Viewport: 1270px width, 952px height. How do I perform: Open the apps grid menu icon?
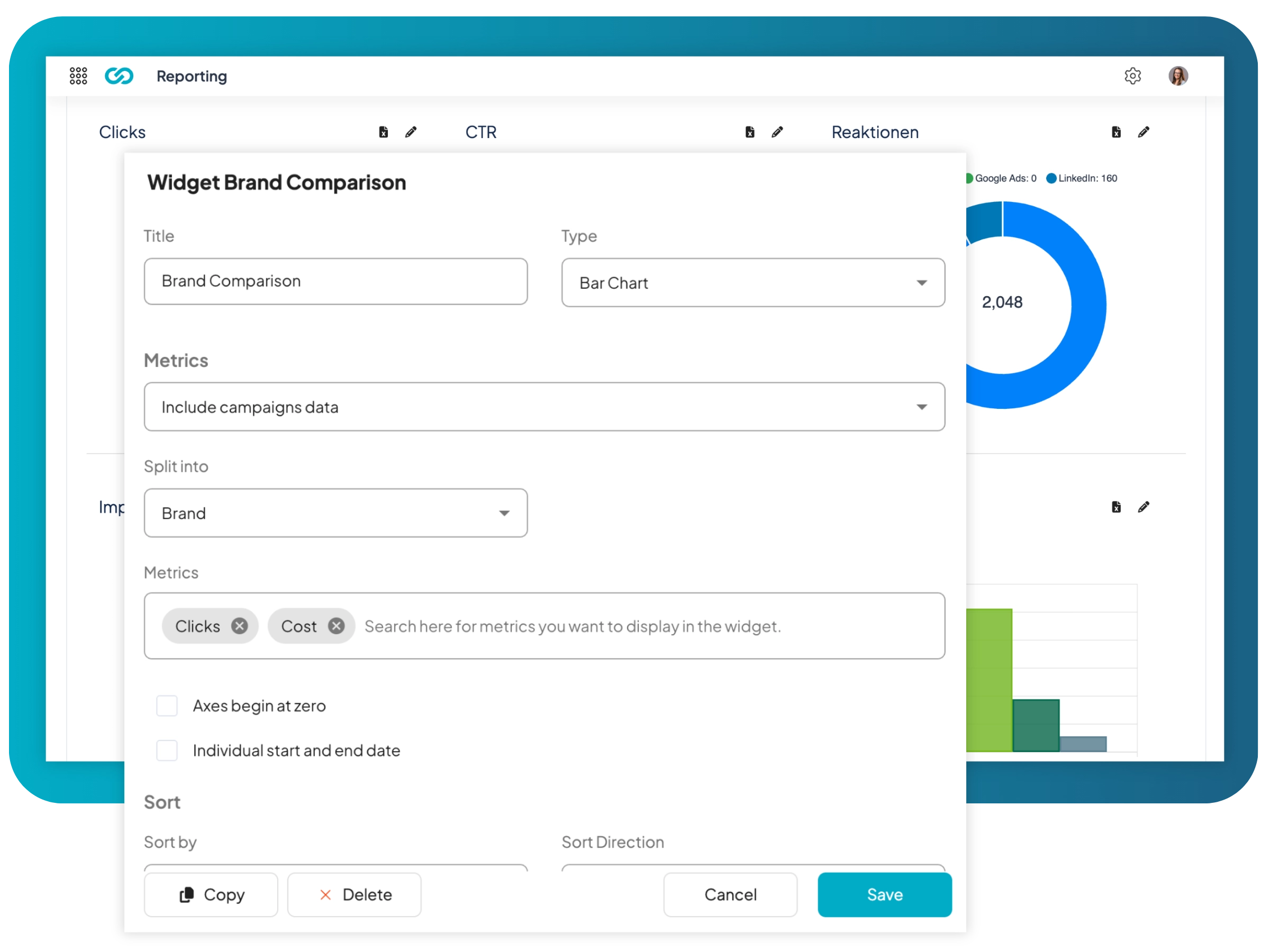coord(78,76)
